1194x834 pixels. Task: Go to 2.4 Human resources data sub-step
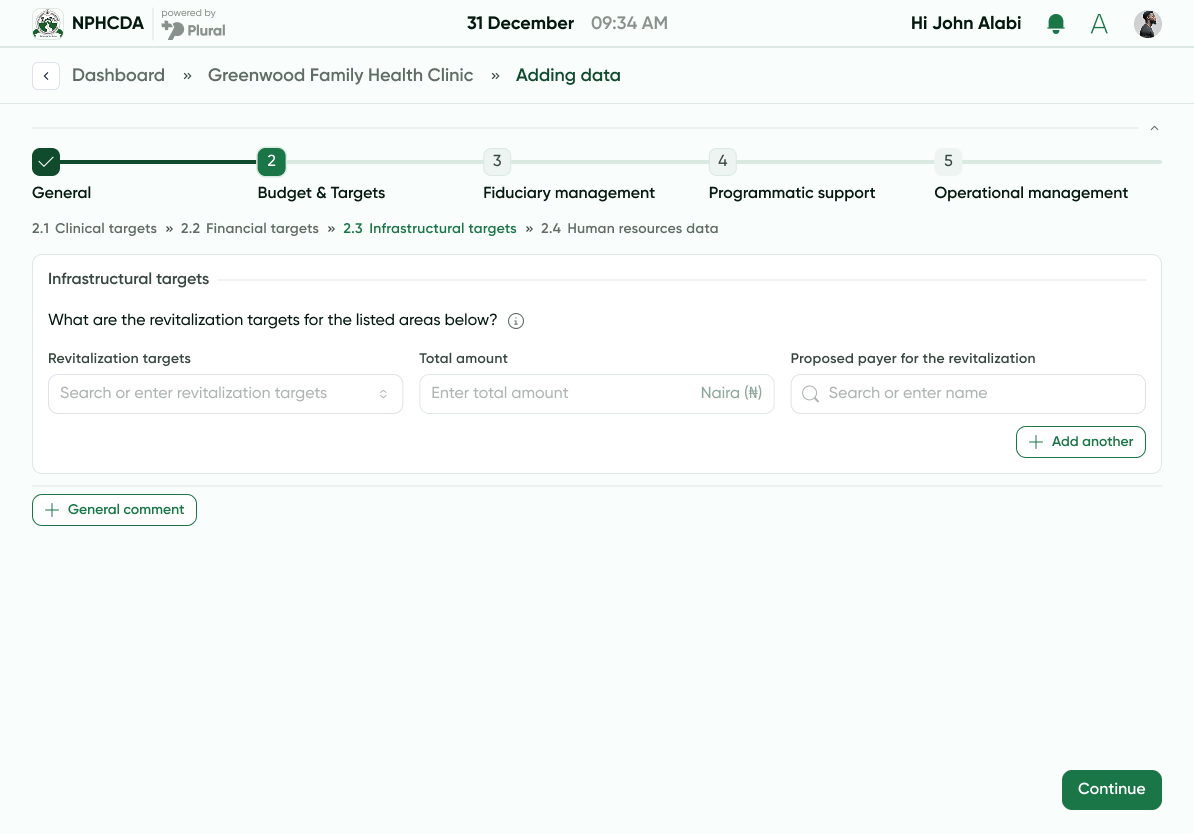pyautogui.click(x=630, y=228)
